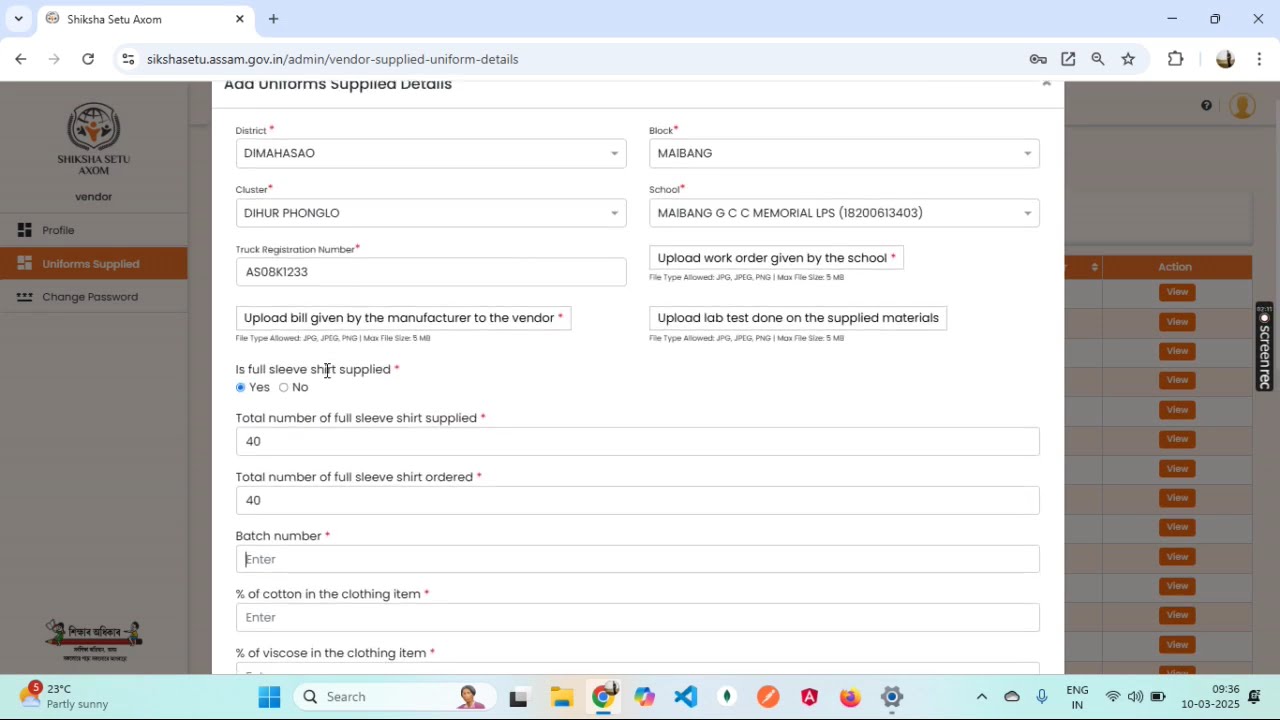Open the tab search dropdown arrow
This screenshot has height=720, width=1280.
(18, 19)
